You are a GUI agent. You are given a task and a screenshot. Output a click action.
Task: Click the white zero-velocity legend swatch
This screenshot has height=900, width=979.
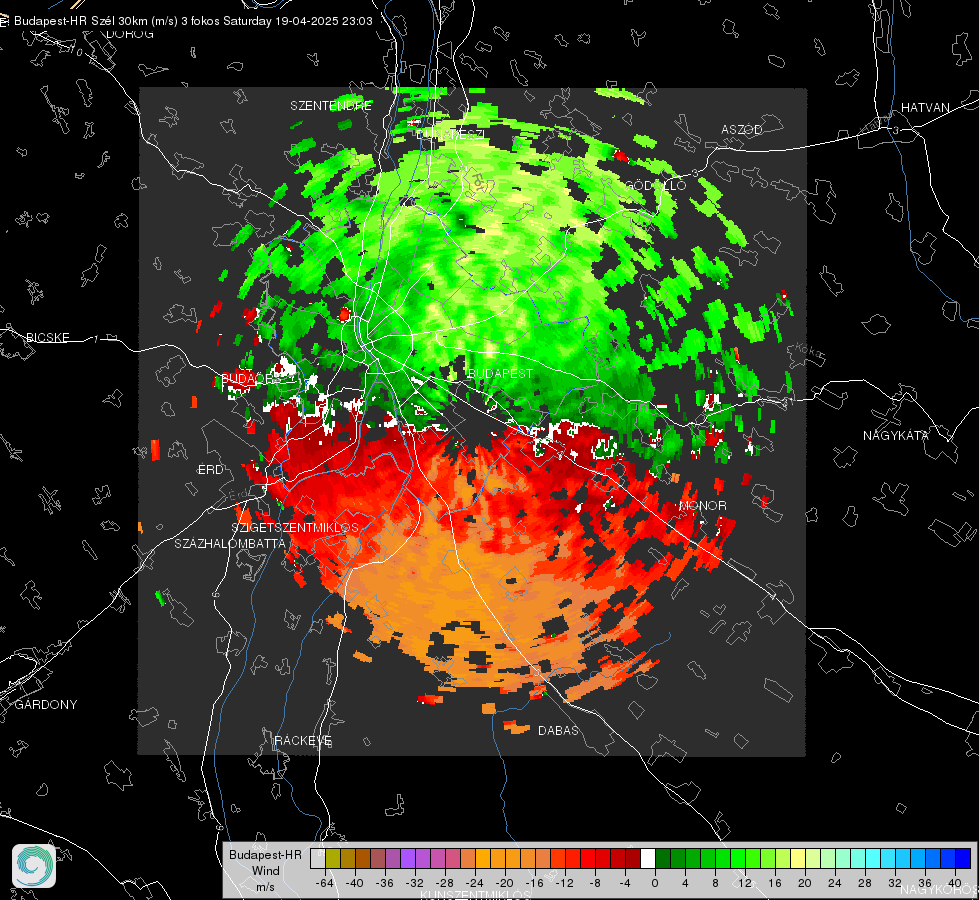[648, 859]
